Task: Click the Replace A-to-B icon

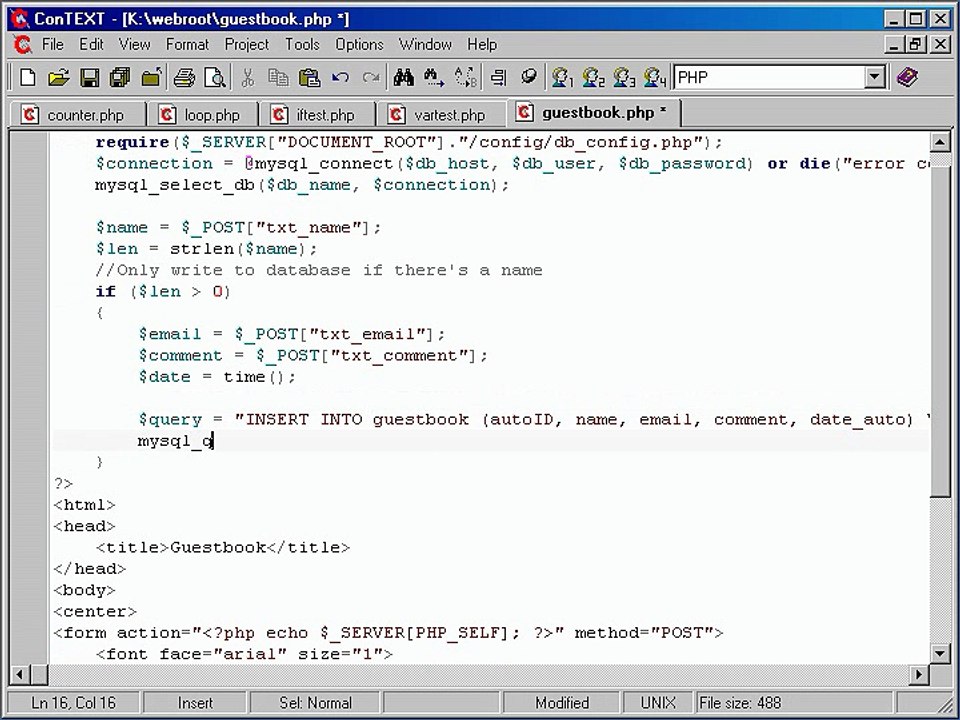Action: 465,78
